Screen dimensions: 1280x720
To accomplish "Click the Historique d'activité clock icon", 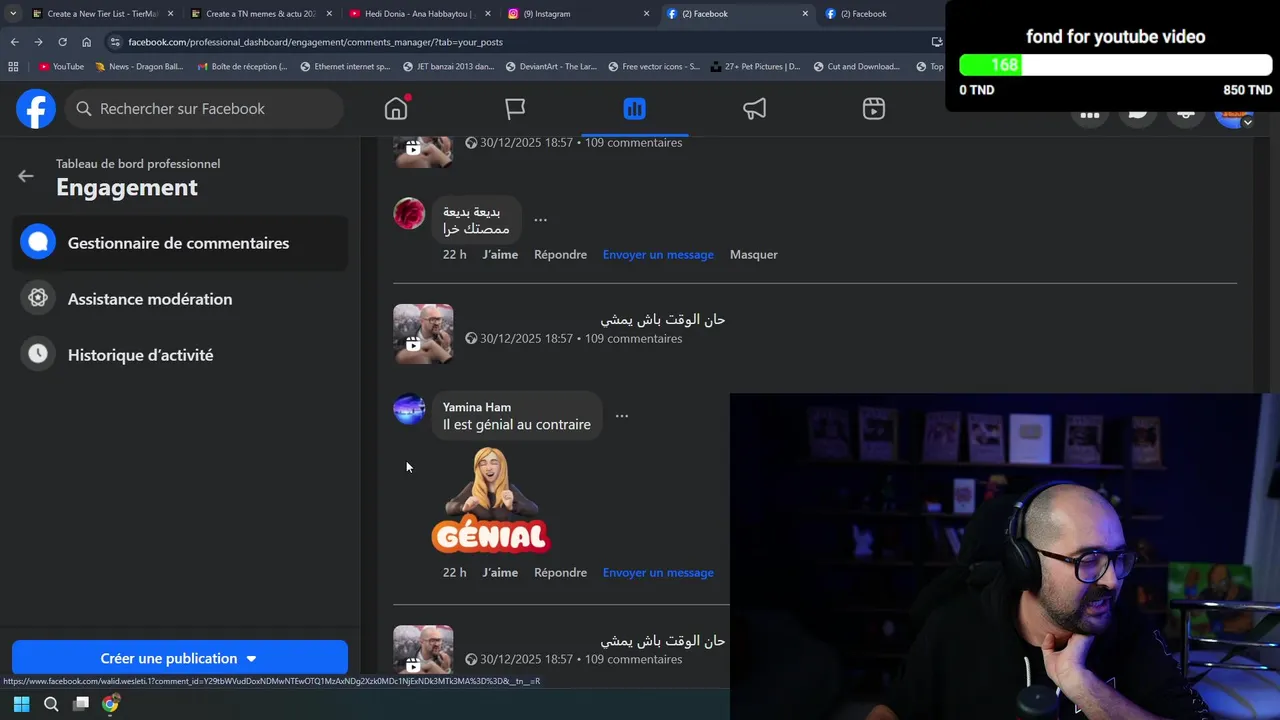I will pyautogui.click(x=38, y=354).
